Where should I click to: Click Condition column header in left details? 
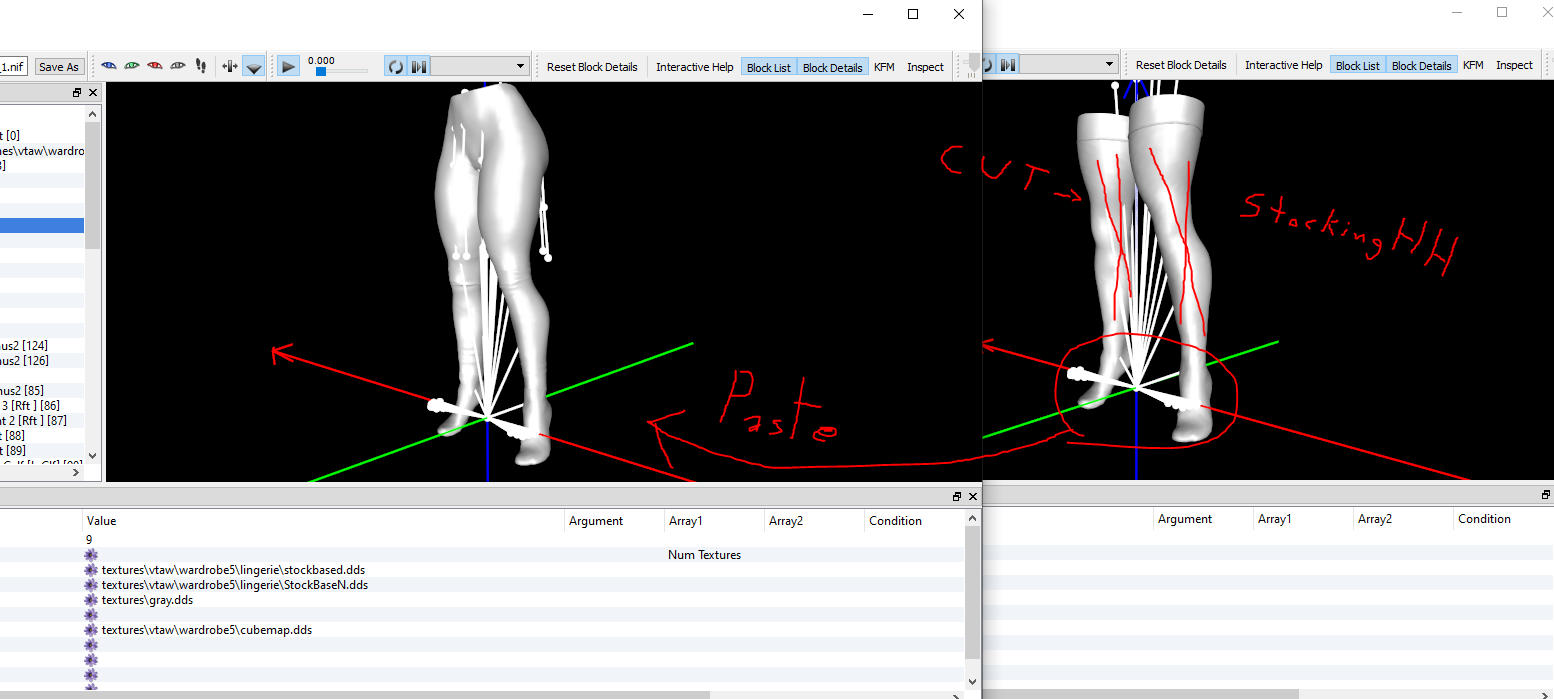pyautogui.click(x=914, y=521)
